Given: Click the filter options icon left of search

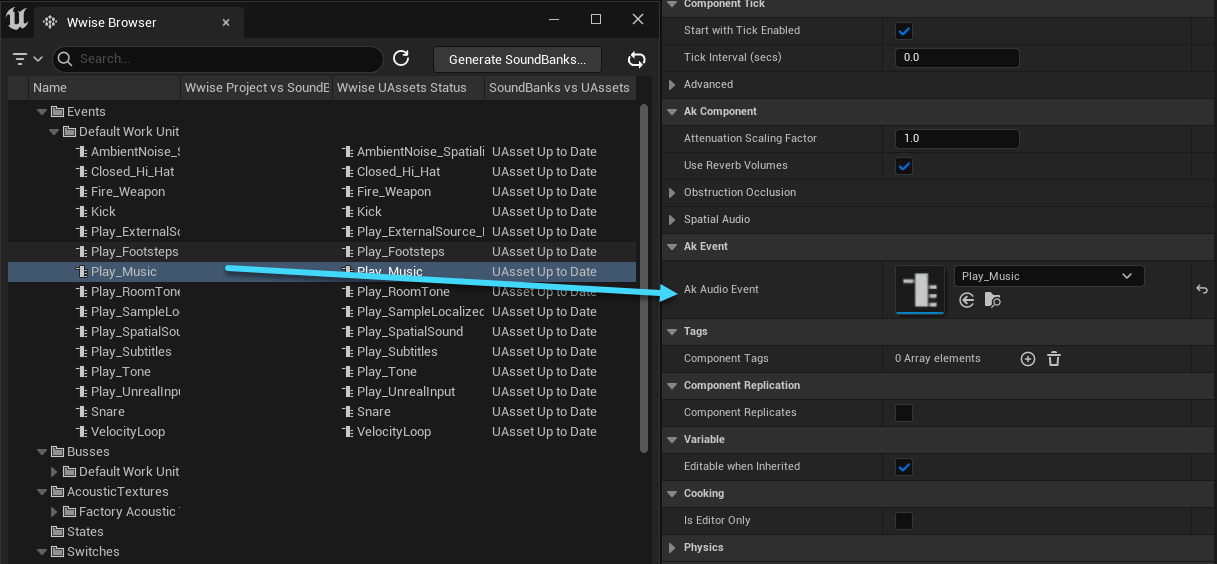Looking at the screenshot, I should (27, 59).
